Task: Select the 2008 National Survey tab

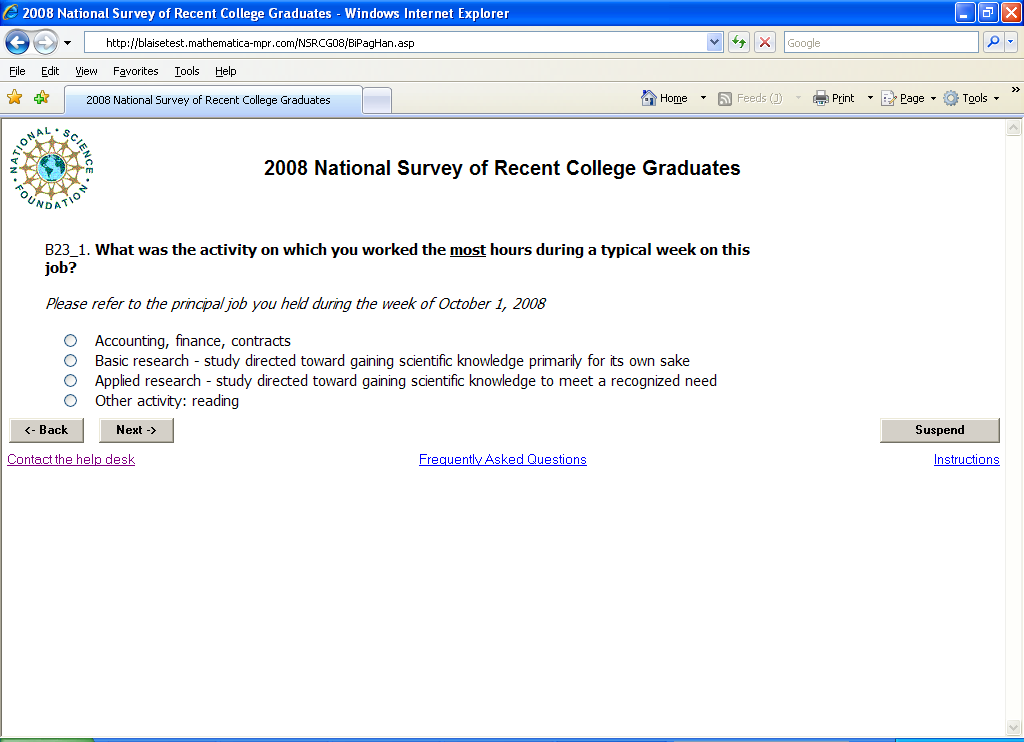Action: tap(213, 100)
